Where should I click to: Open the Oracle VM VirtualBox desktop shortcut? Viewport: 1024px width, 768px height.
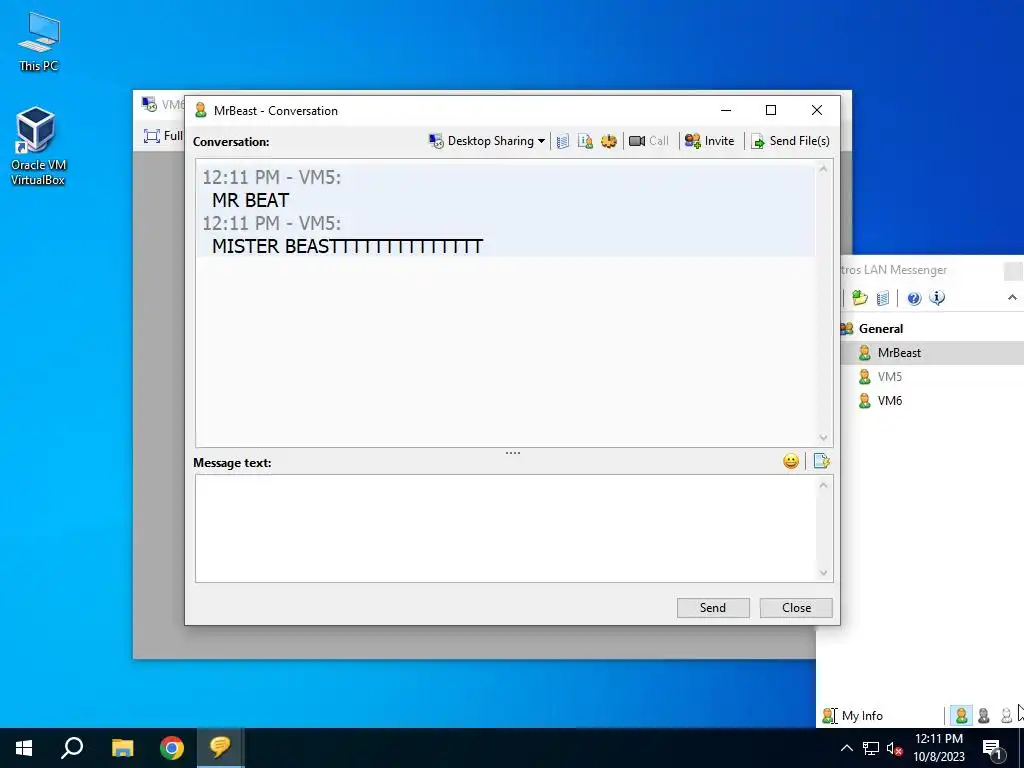[x=39, y=146]
